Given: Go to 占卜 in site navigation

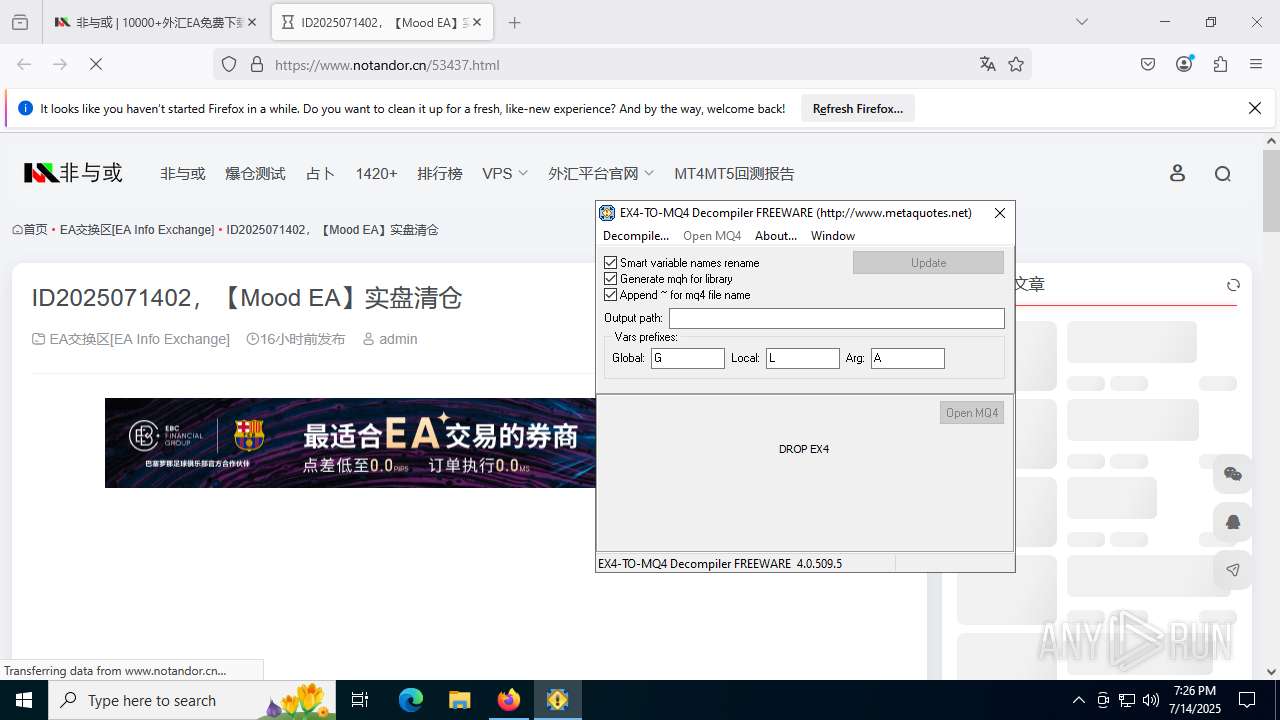Looking at the screenshot, I should tap(320, 173).
